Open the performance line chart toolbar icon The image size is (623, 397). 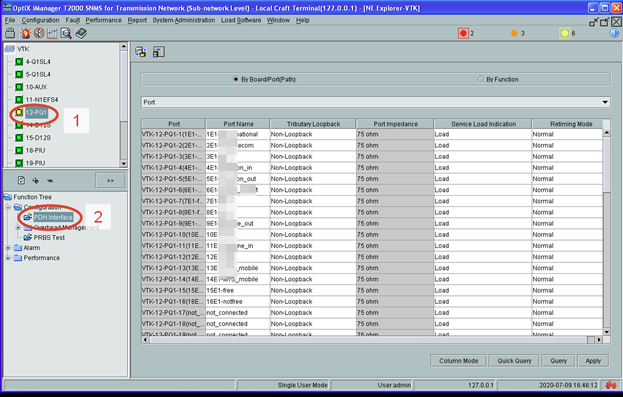(x=52, y=33)
